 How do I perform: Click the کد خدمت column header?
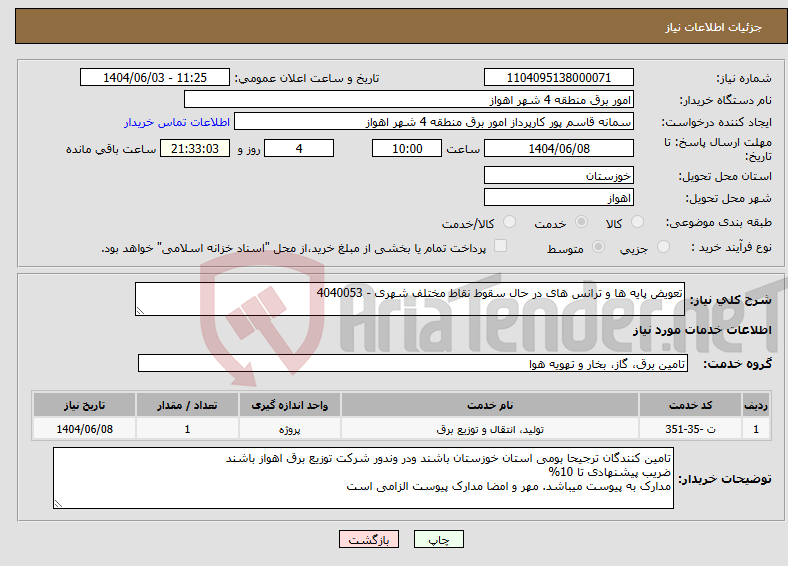[691, 405]
